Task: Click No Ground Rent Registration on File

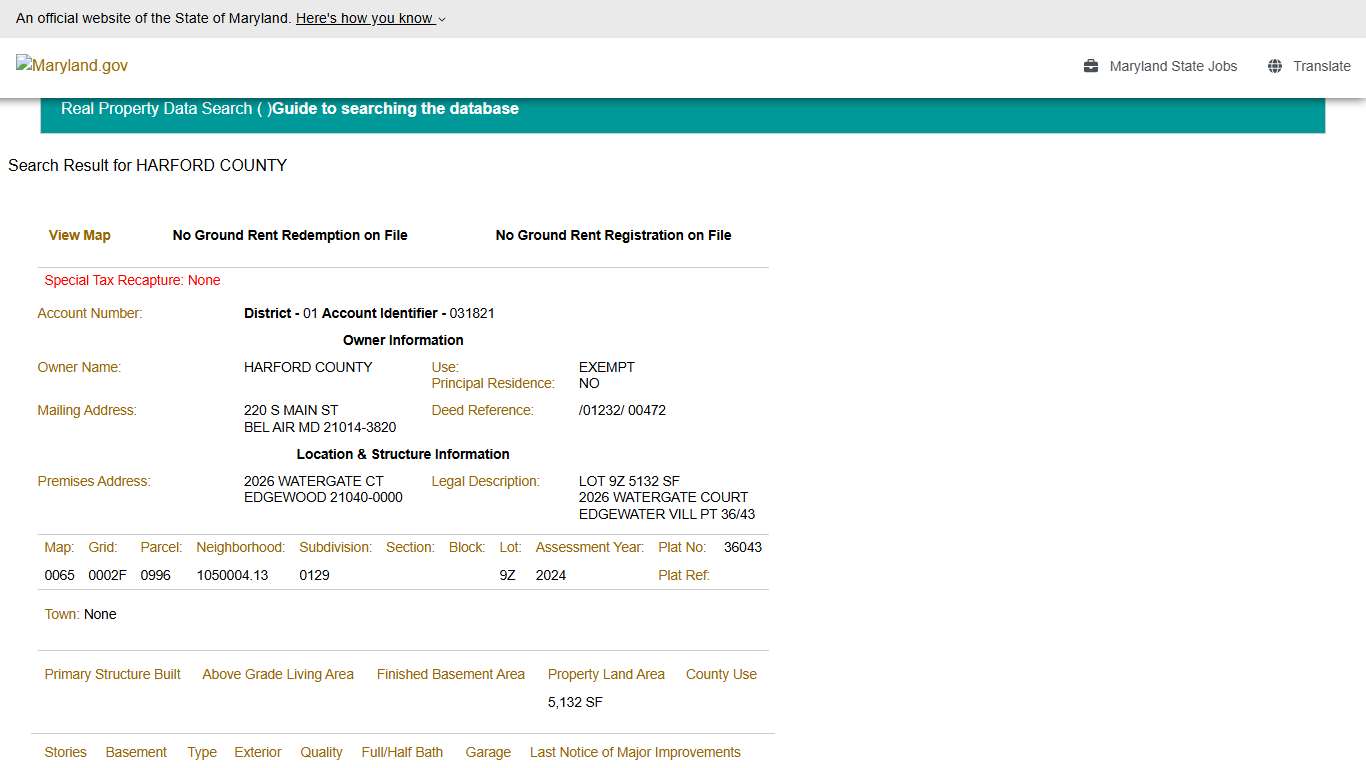Action: pos(613,235)
